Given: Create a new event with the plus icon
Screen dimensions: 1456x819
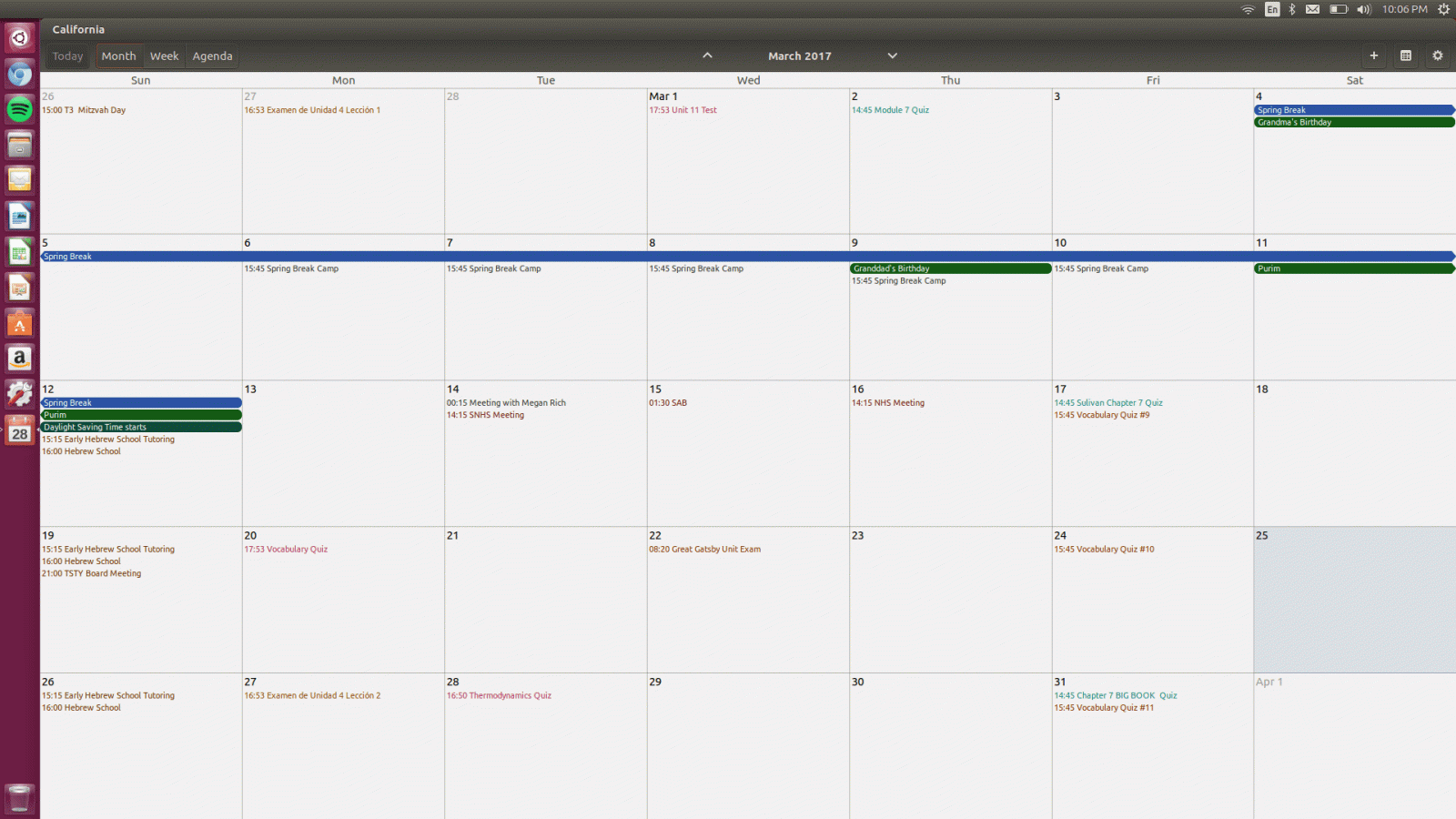Looking at the screenshot, I should [1374, 56].
